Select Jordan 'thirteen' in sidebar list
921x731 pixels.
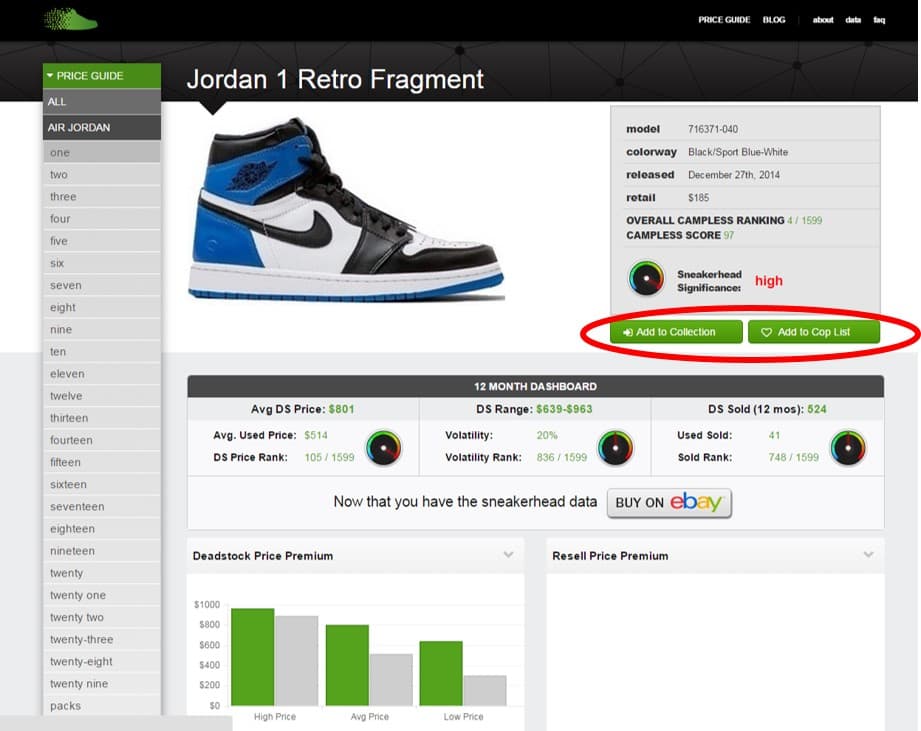pos(102,418)
